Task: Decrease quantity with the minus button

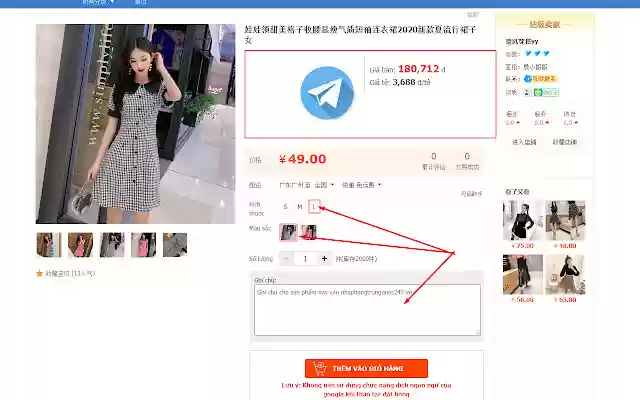Action: click(286, 259)
